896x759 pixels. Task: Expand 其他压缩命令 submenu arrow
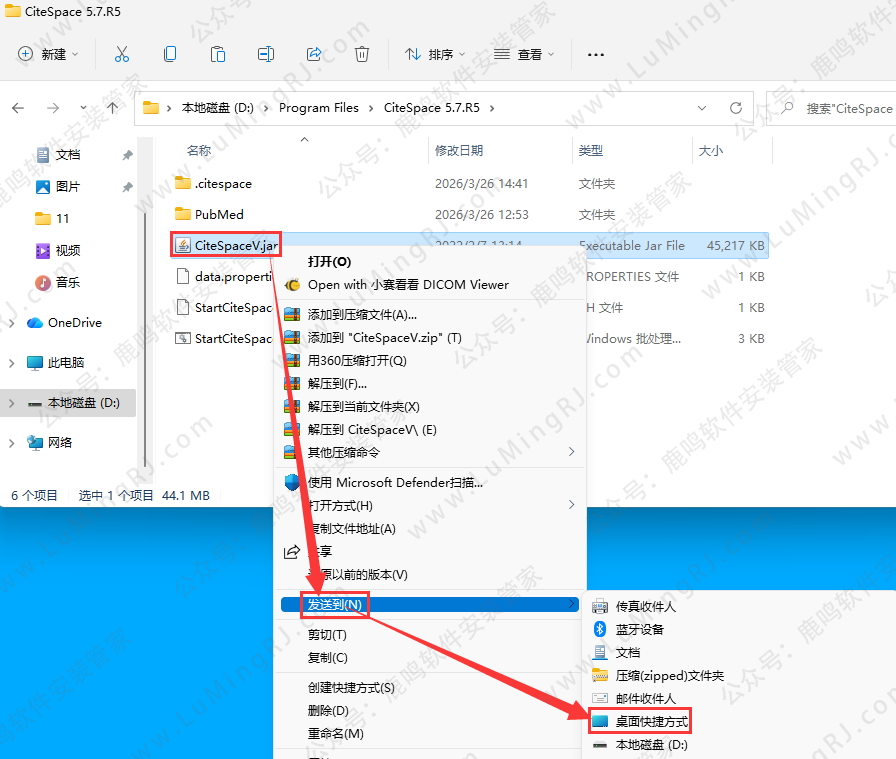571,452
